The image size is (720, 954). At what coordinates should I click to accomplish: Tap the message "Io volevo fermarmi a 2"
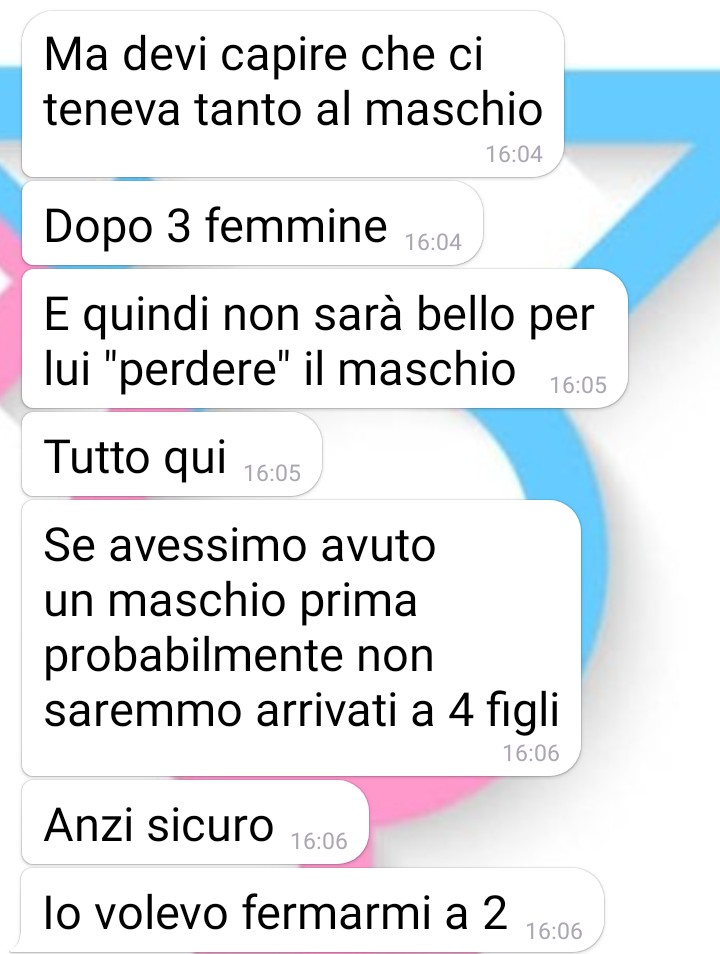click(x=313, y=911)
